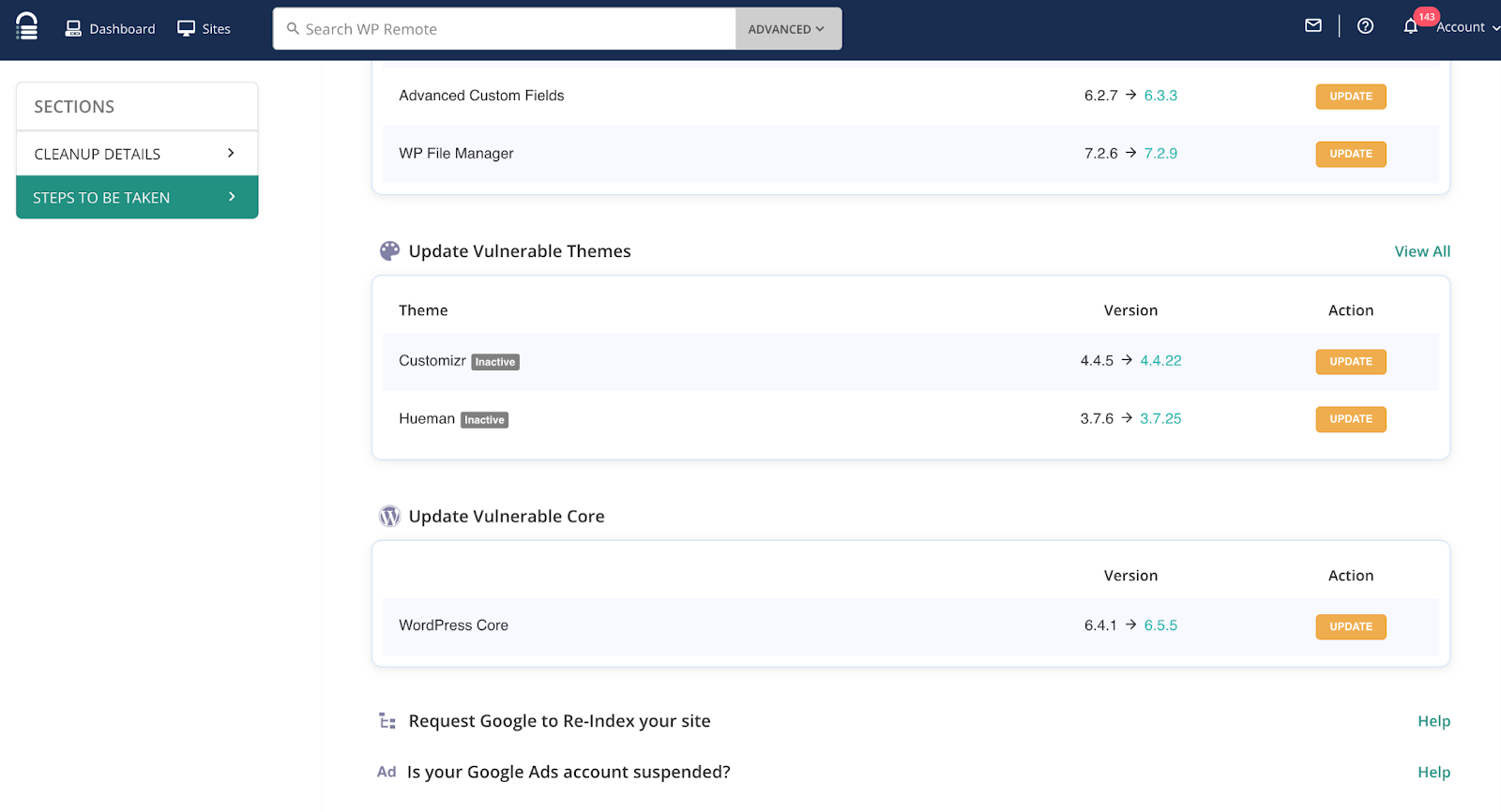Click the Action header in core table
The image size is (1501, 812).
[x=1350, y=576]
